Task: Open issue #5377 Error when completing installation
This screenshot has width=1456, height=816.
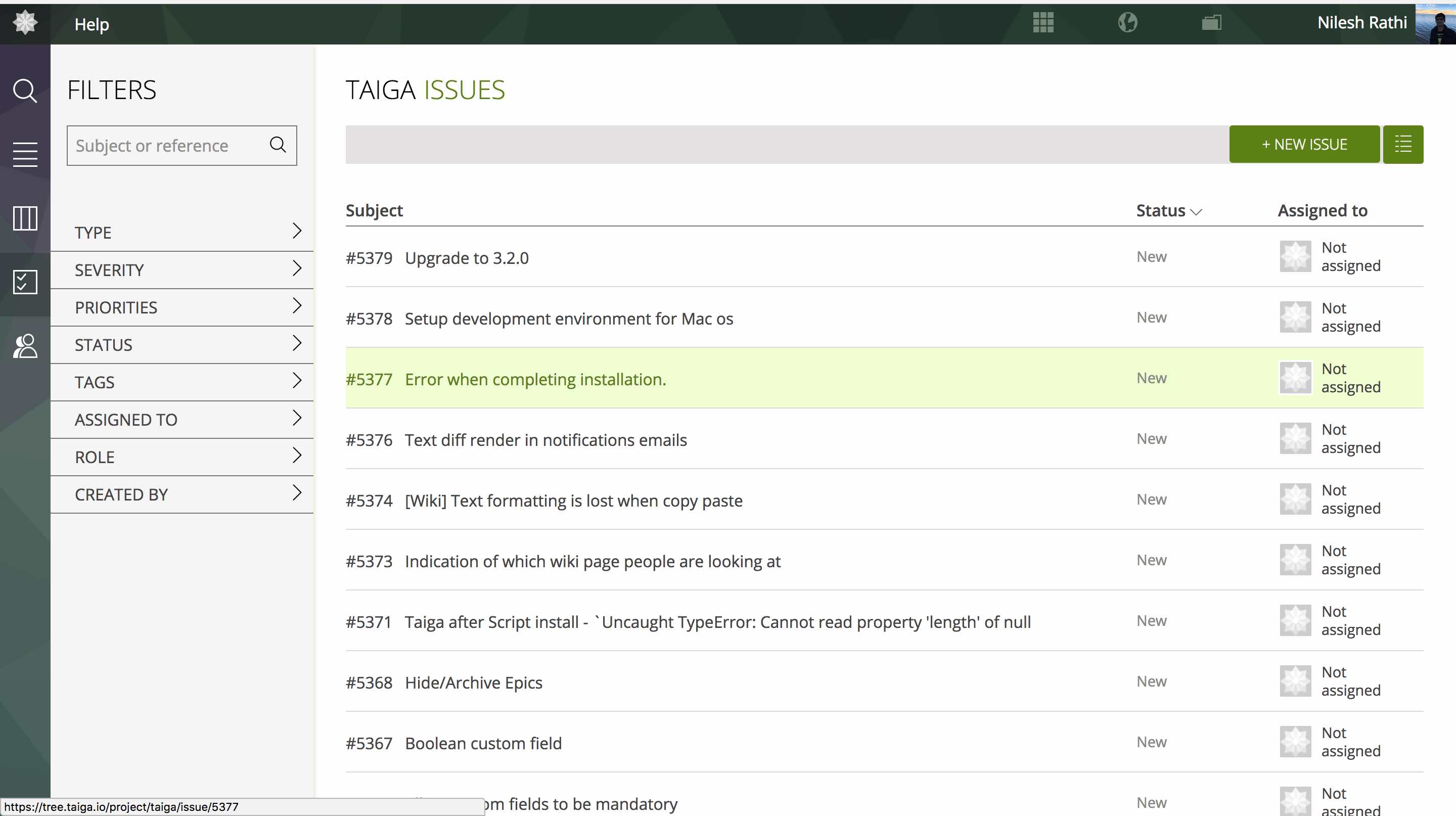Action: [x=535, y=379]
